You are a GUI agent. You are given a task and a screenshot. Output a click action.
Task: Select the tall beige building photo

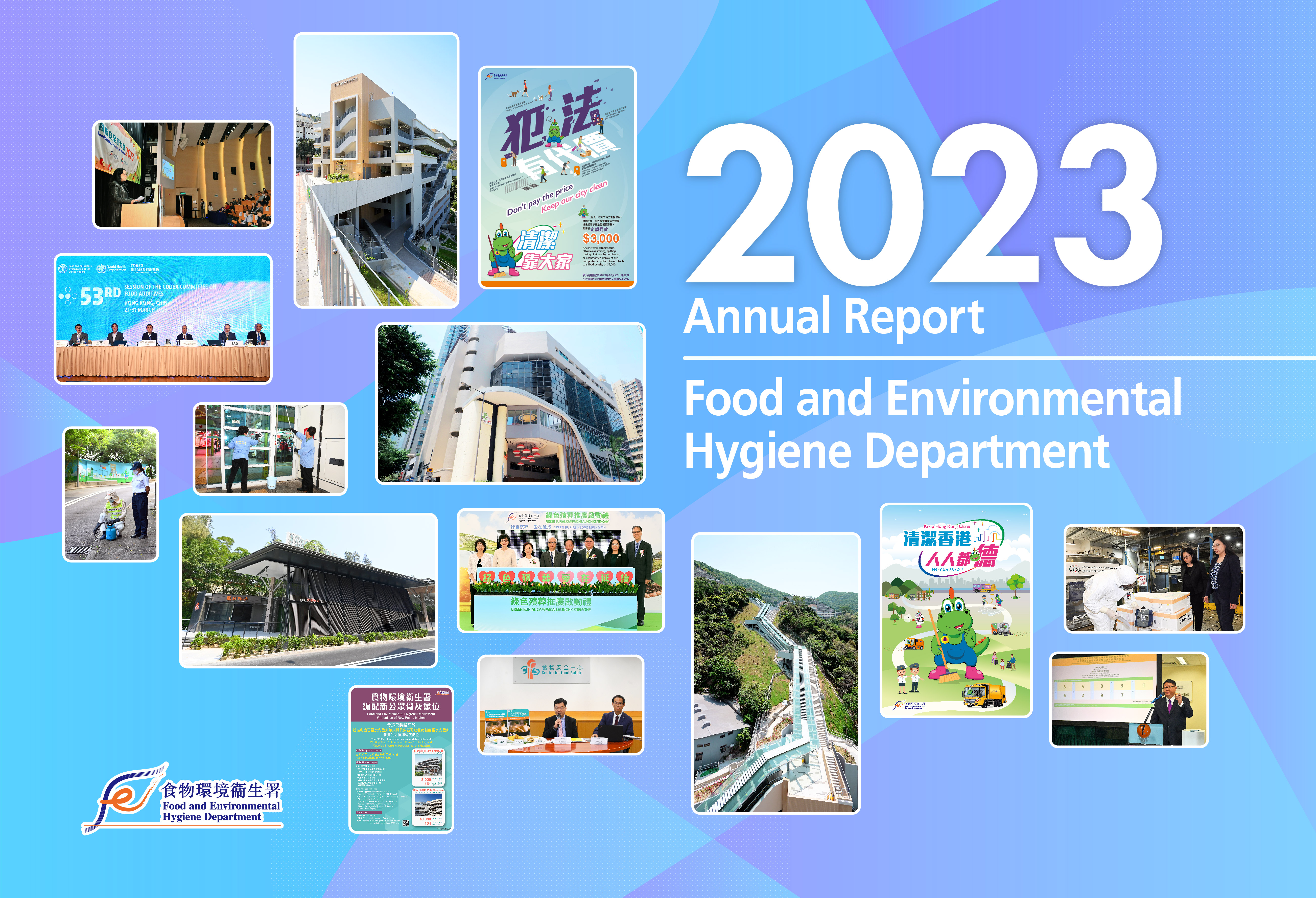376,170
